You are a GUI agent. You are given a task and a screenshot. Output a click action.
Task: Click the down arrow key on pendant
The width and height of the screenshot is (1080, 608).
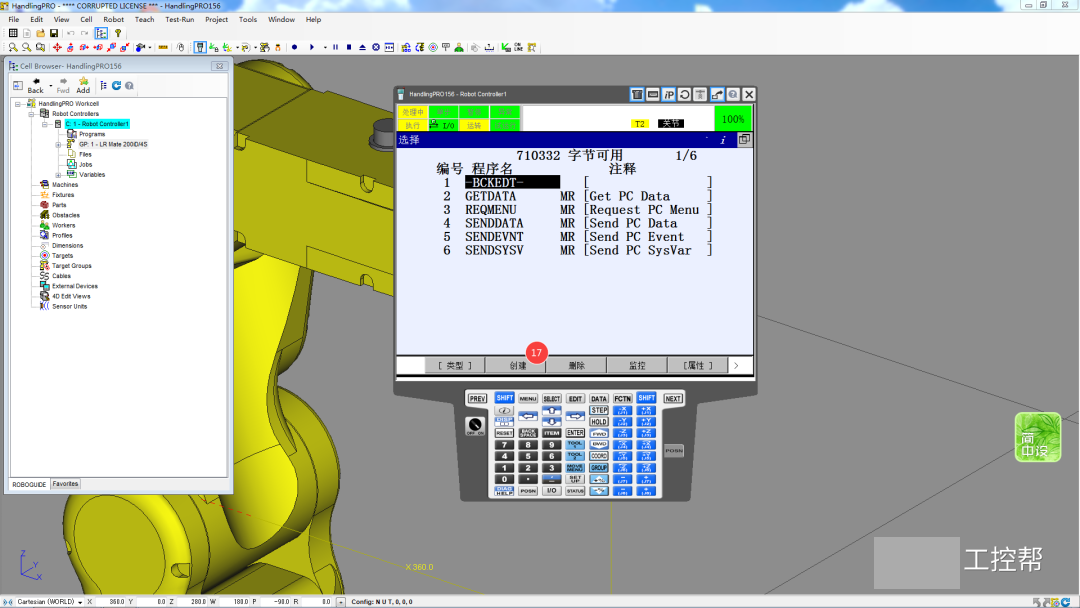(552, 422)
